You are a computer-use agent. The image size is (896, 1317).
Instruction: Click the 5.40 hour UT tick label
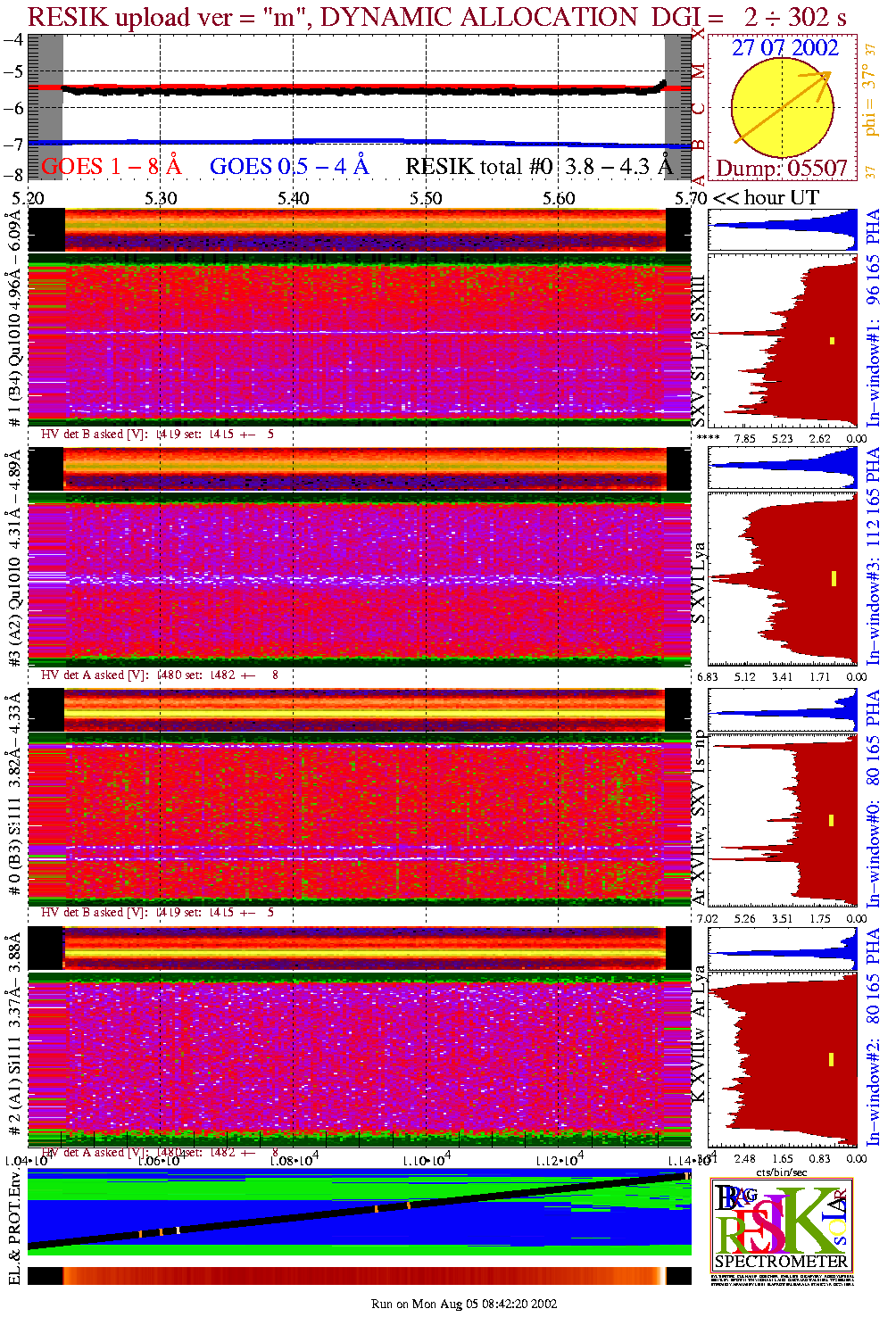[293, 198]
